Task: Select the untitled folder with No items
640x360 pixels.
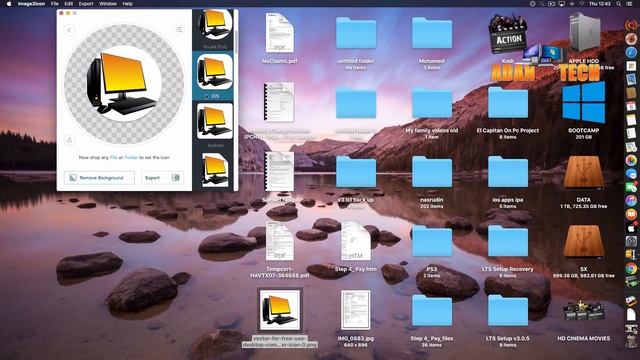Action: pyautogui.click(x=356, y=33)
